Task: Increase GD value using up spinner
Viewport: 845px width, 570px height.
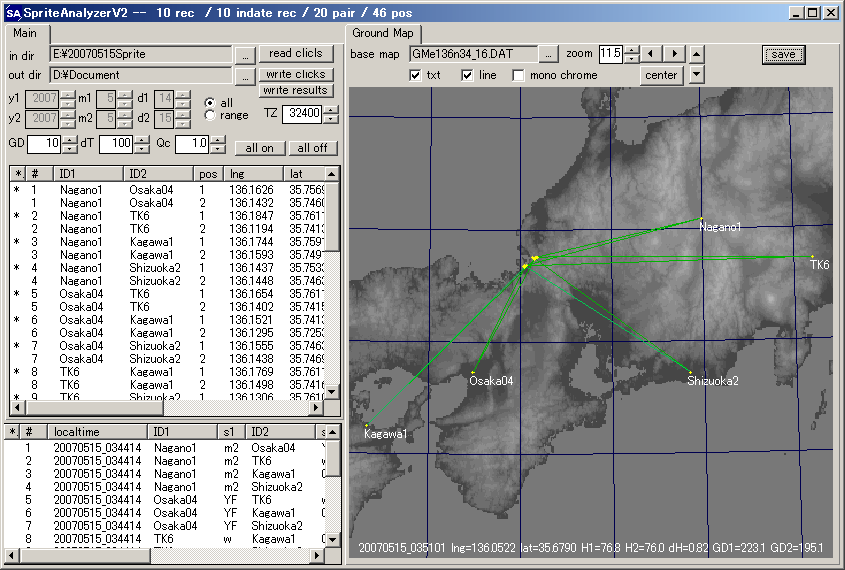Action: [69, 140]
